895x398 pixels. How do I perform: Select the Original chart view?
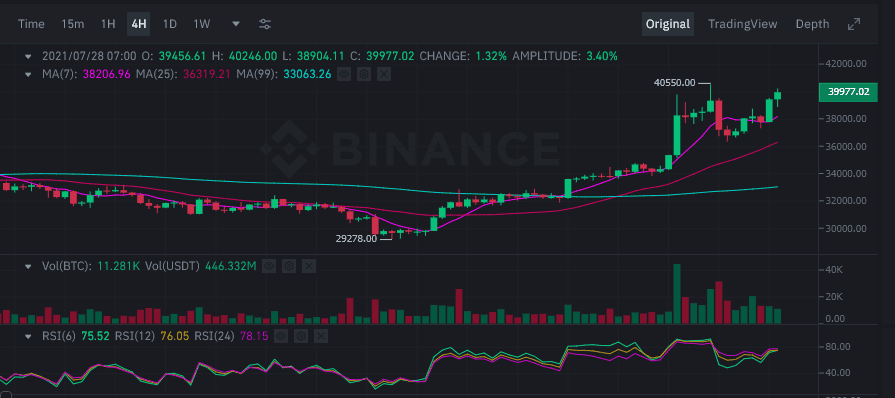[668, 24]
